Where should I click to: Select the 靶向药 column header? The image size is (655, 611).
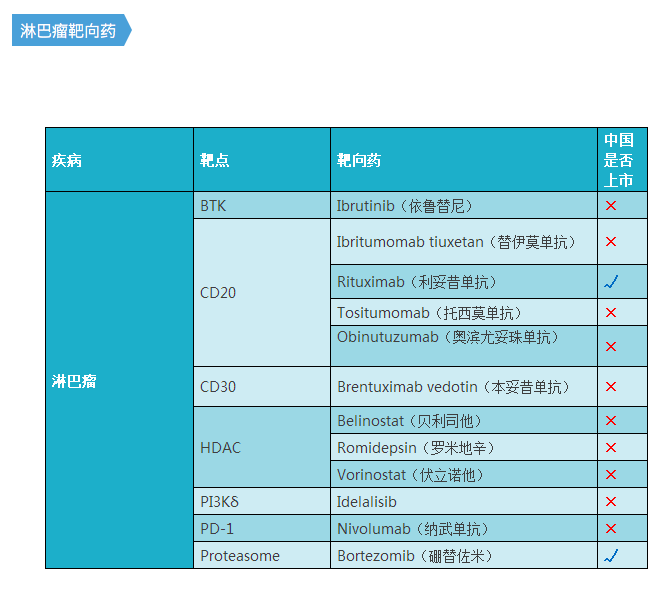coord(464,160)
